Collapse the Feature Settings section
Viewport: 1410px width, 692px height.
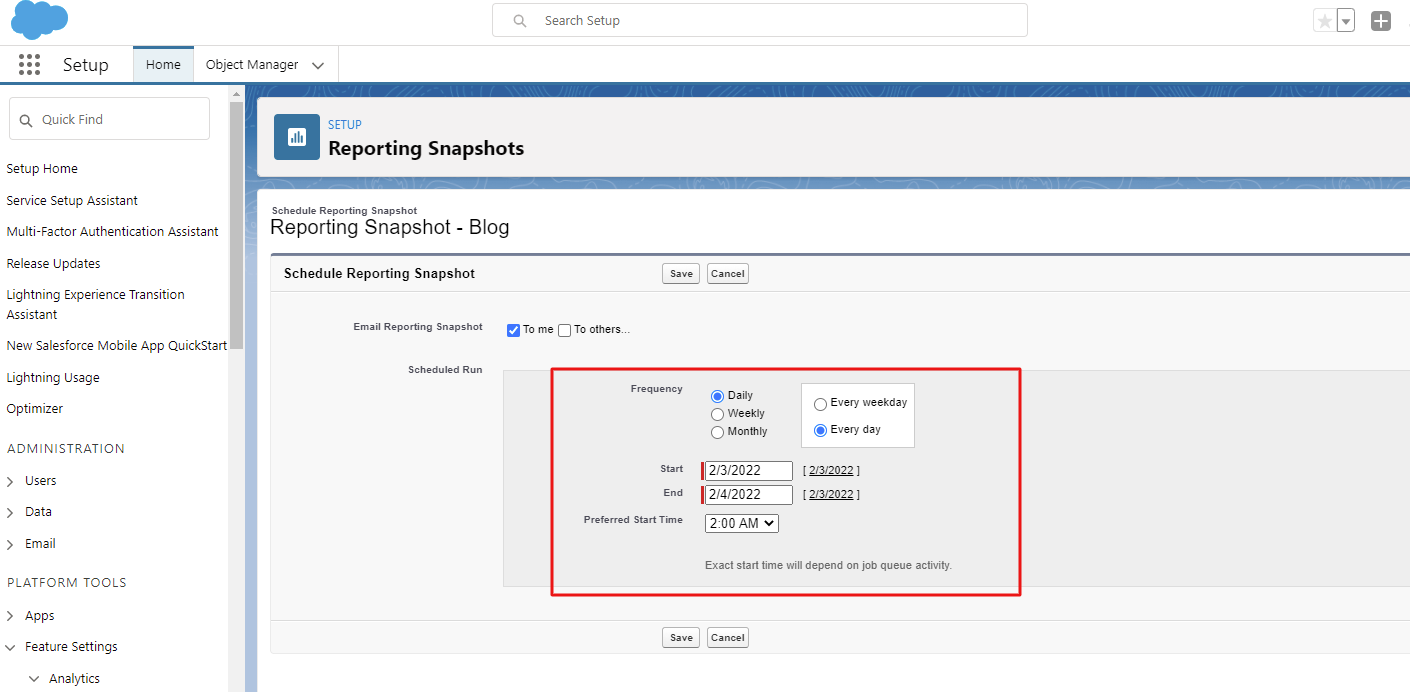10,647
